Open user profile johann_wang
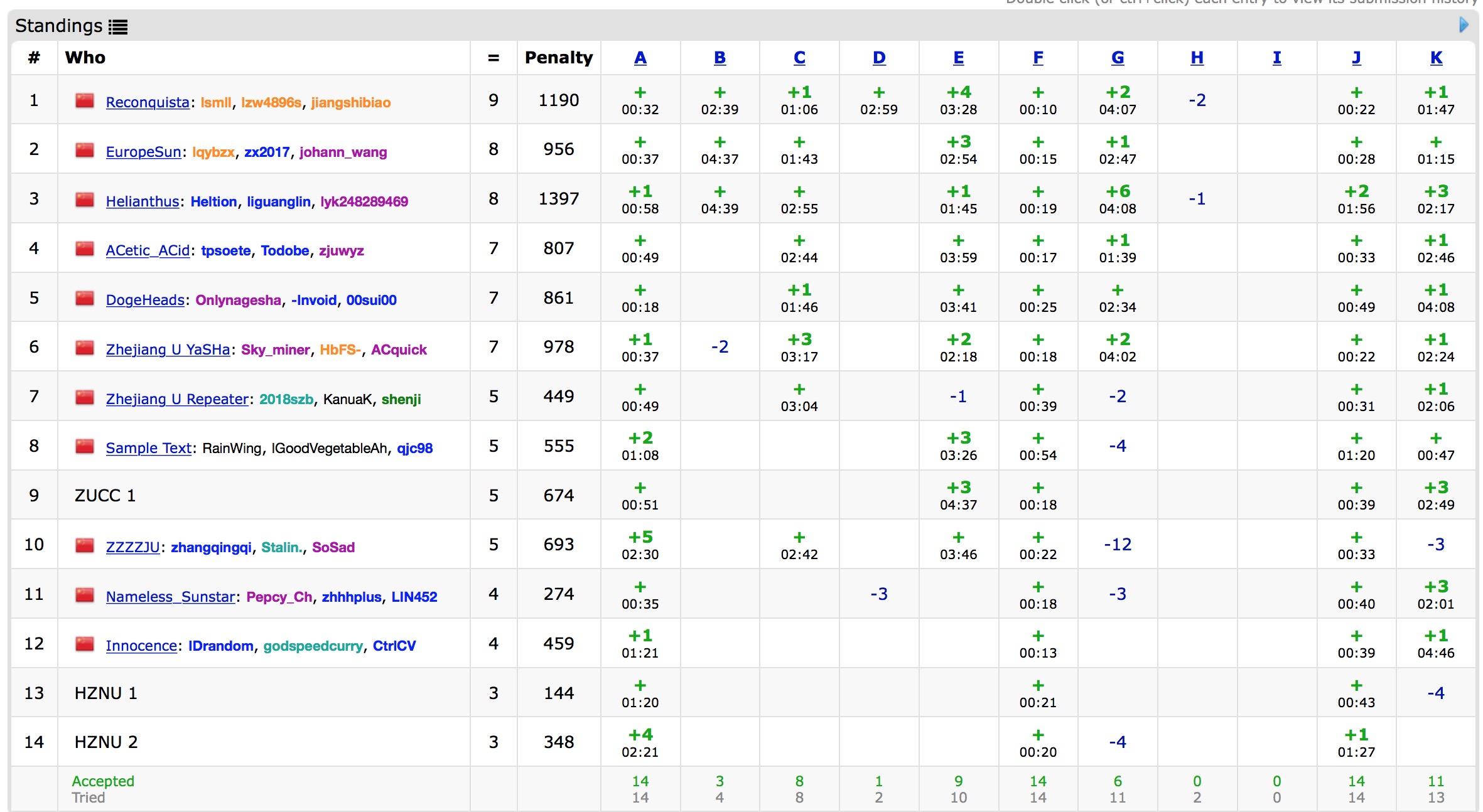This screenshot has width=1483, height=812. coord(343,152)
